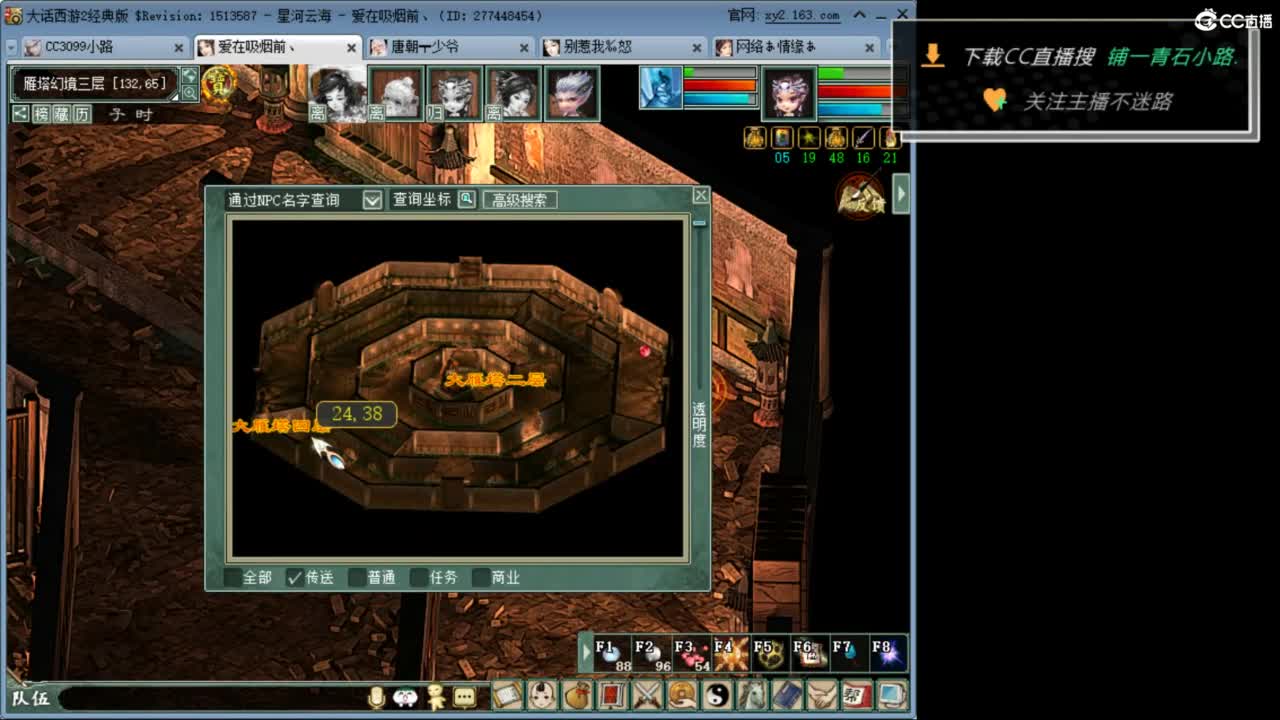Click the blue pet portrait

click(x=661, y=87)
